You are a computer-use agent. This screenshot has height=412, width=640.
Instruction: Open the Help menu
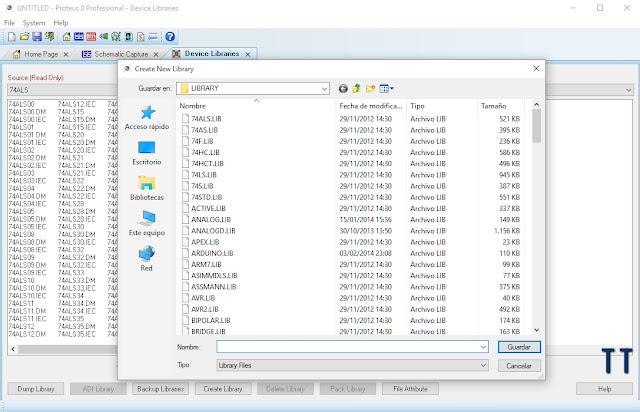(61, 23)
